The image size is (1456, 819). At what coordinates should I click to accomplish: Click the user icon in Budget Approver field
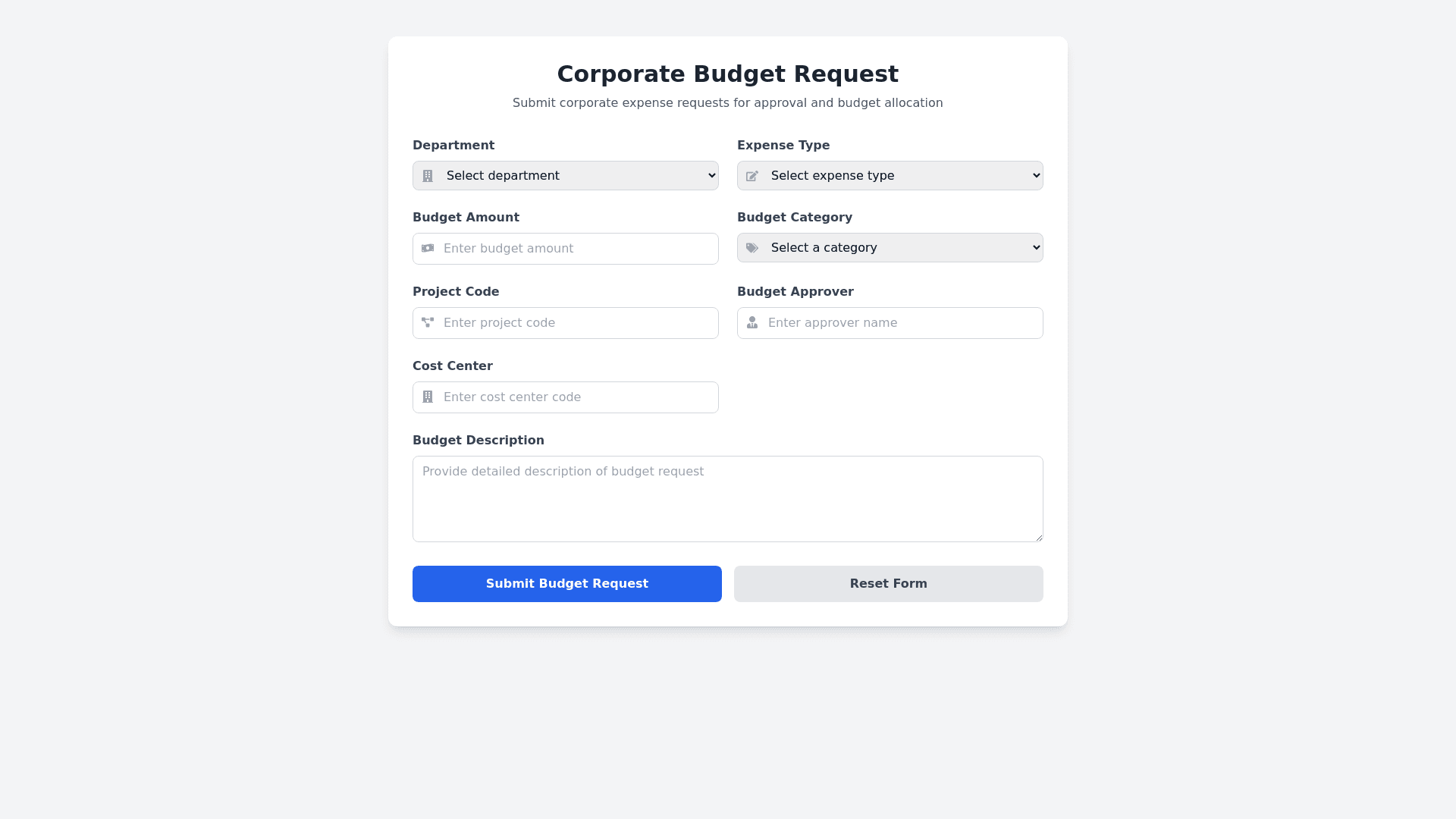tap(752, 322)
